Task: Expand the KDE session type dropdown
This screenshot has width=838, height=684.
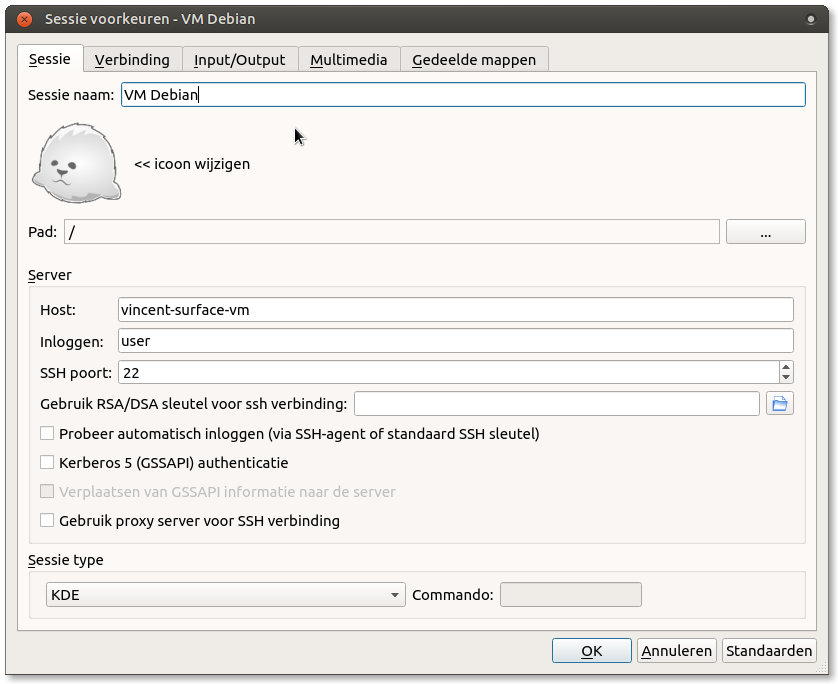Action: 226,595
